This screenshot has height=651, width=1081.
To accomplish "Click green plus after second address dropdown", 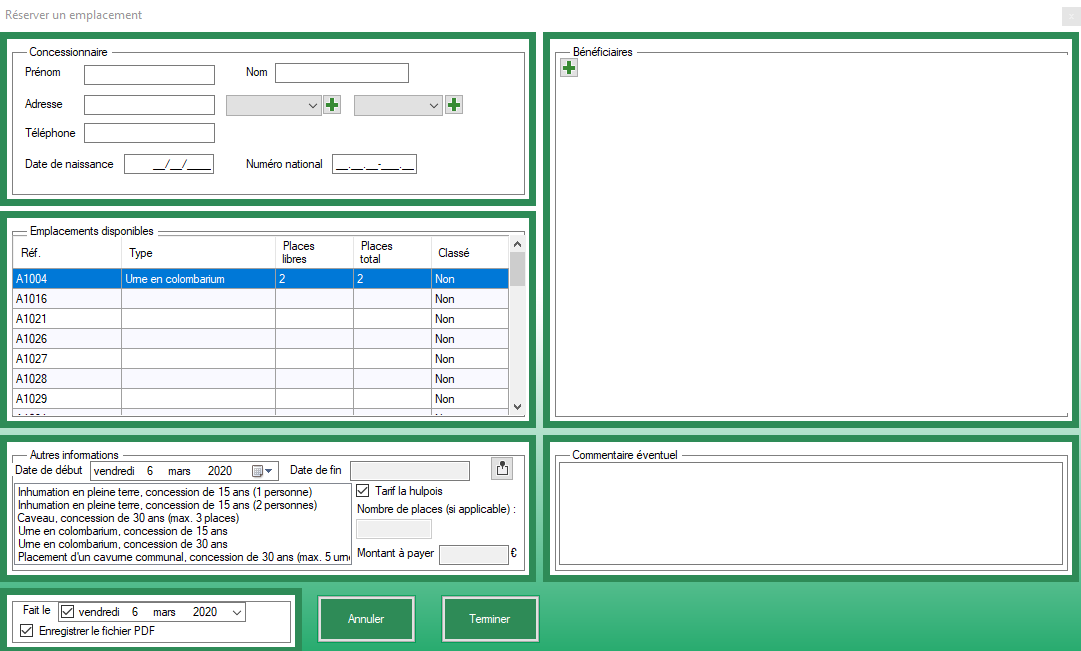I will click(x=453, y=105).
